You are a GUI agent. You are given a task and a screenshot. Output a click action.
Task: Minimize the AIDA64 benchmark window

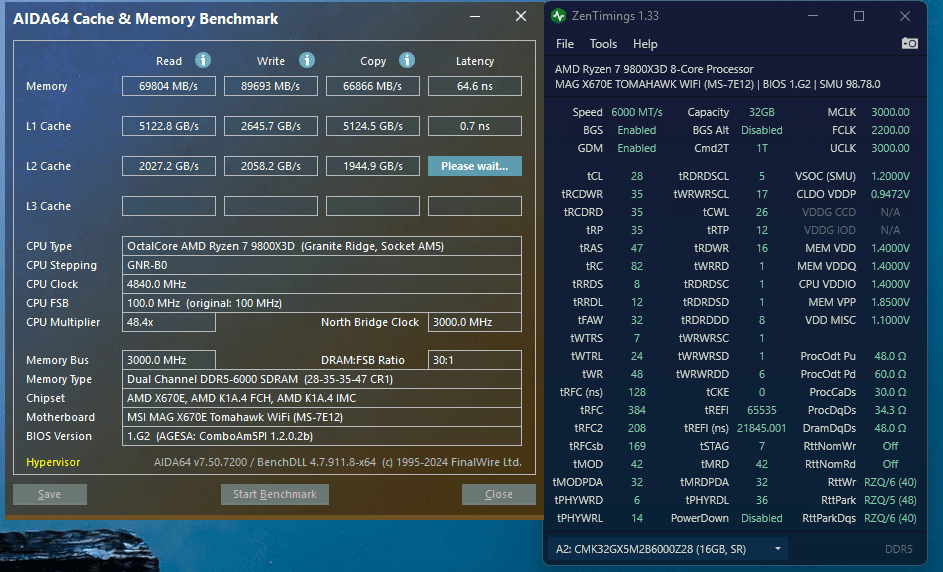pos(475,17)
